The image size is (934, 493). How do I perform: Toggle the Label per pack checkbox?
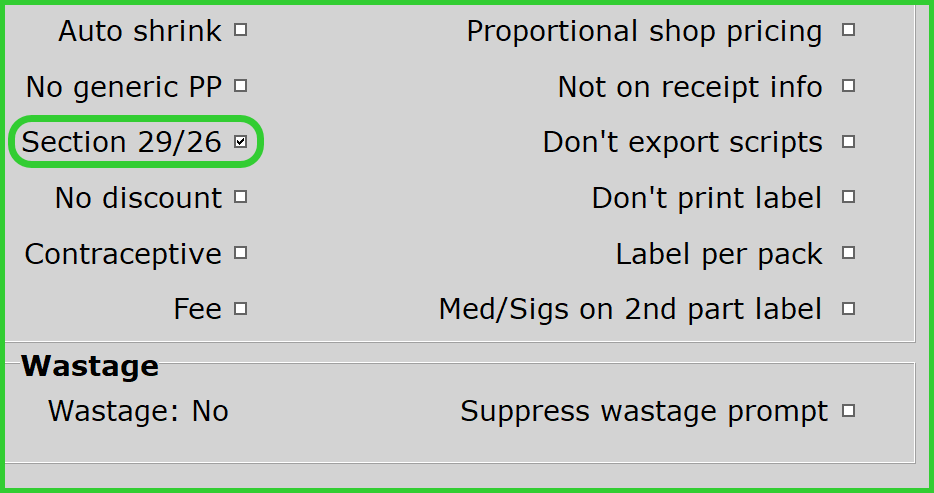coord(848,253)
